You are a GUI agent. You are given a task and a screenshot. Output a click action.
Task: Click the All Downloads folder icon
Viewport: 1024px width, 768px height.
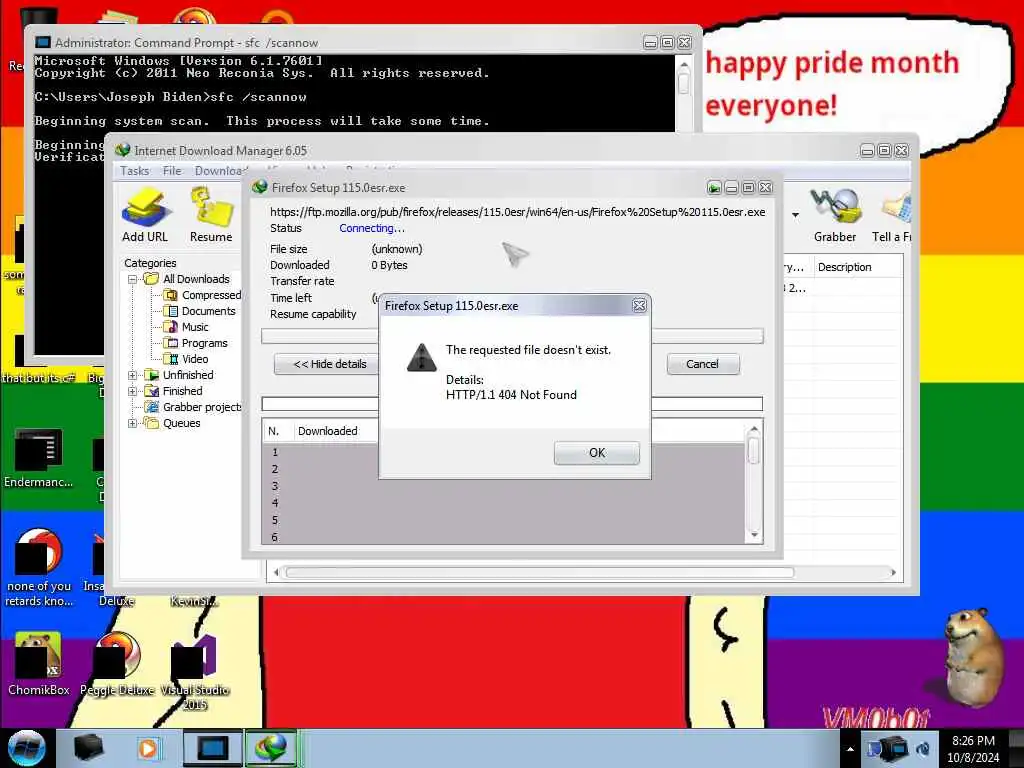click(x=152, y=279)
